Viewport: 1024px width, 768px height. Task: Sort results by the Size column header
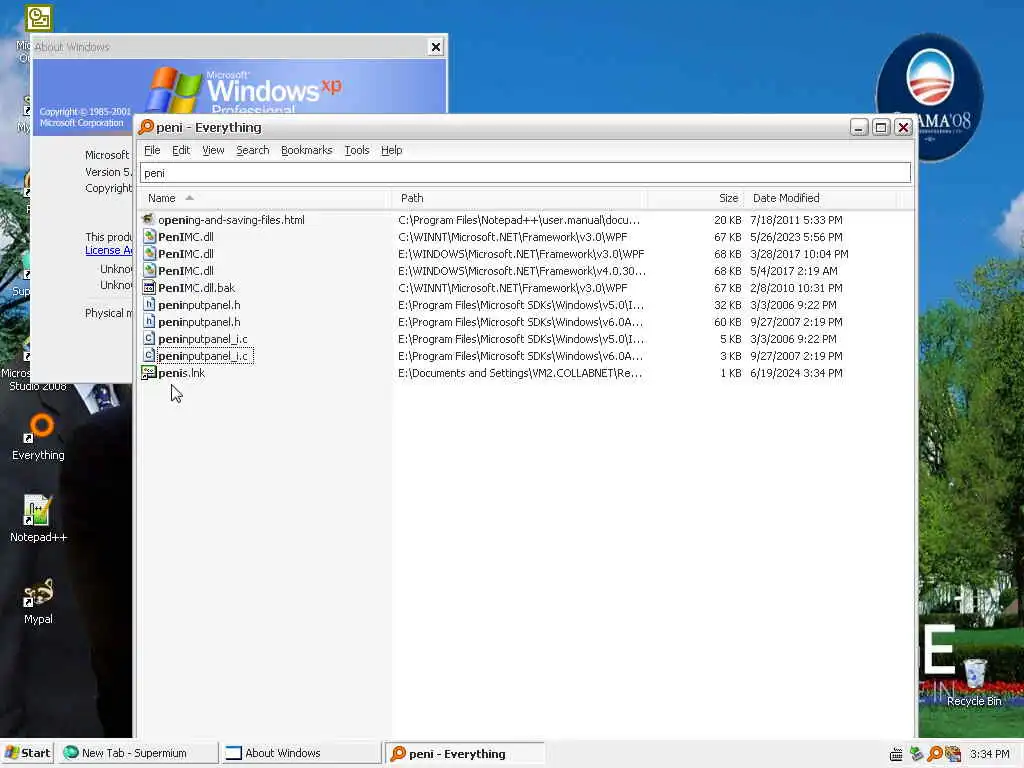696,198
